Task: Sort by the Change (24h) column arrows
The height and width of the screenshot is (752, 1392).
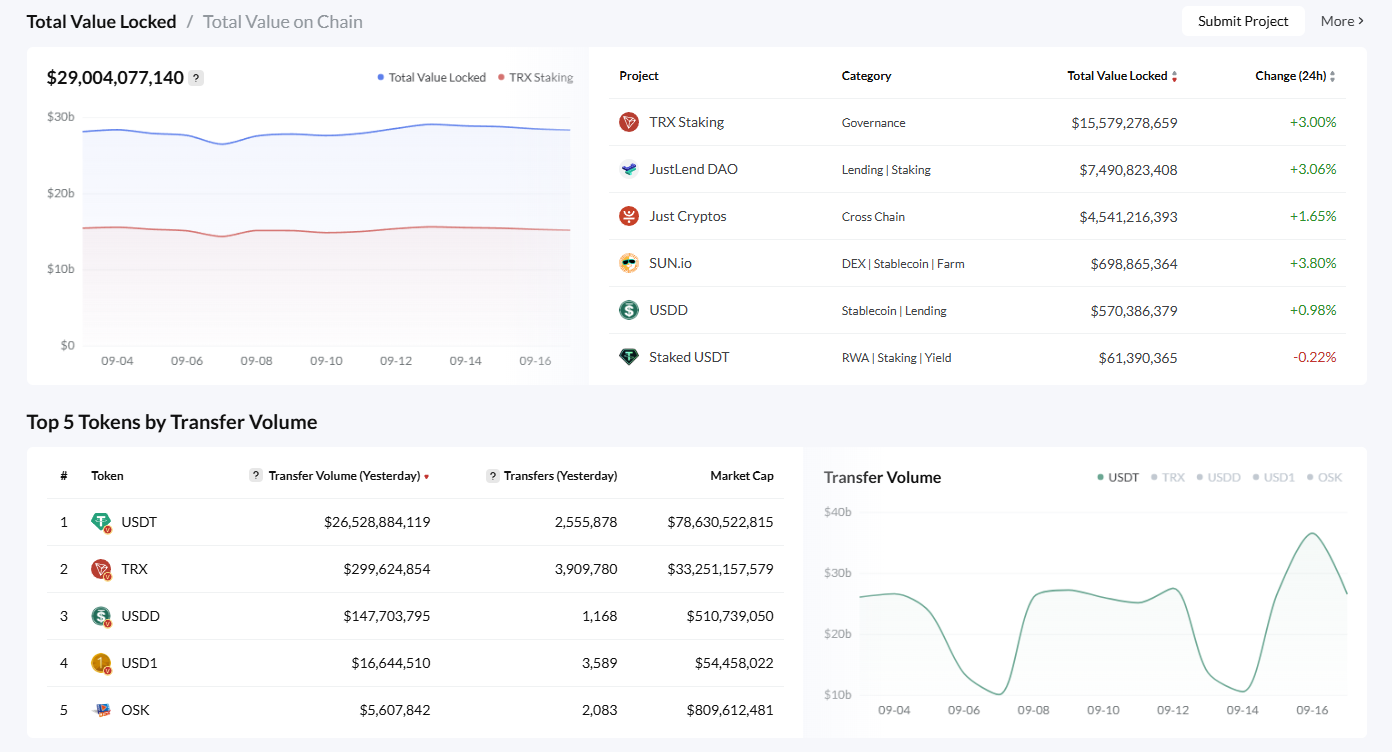Action: coord(1332,76)
